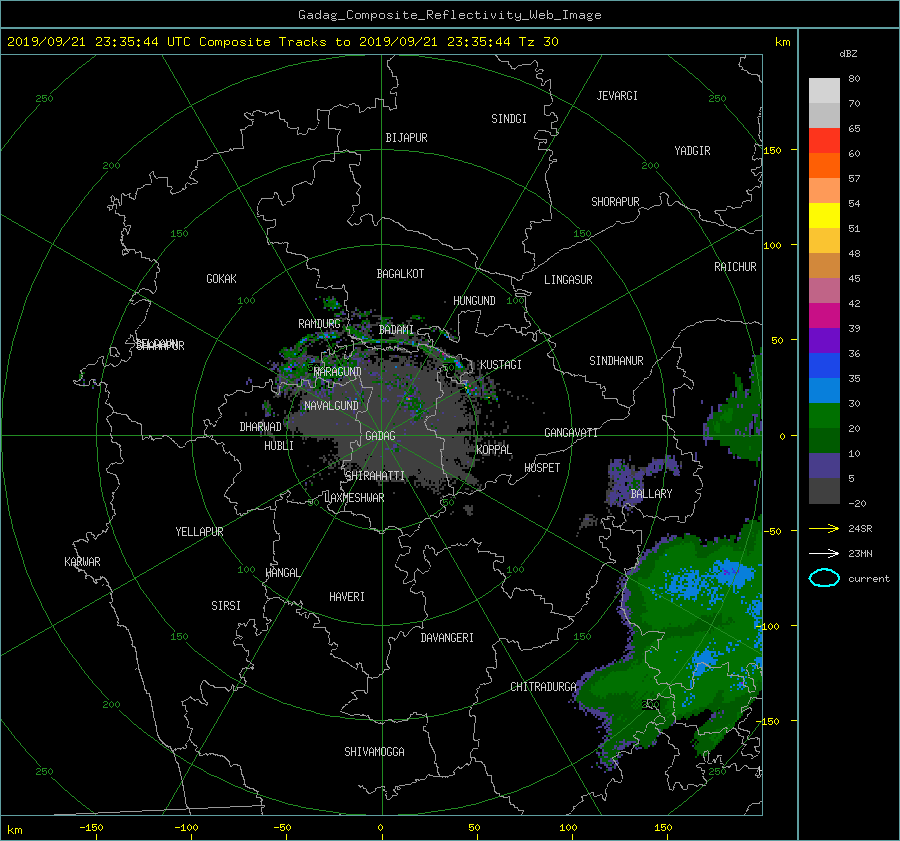Click the RAICHUR city label

(735, 267)
